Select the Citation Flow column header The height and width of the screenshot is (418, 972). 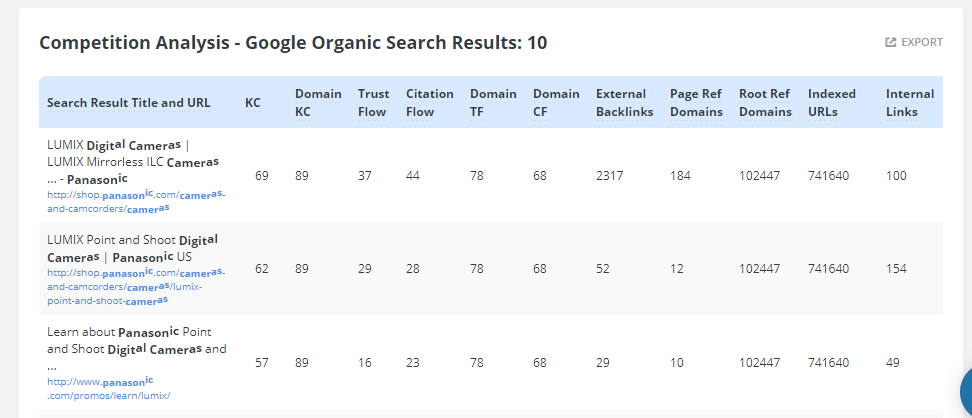pyautogui.click(x=429, y=103)
